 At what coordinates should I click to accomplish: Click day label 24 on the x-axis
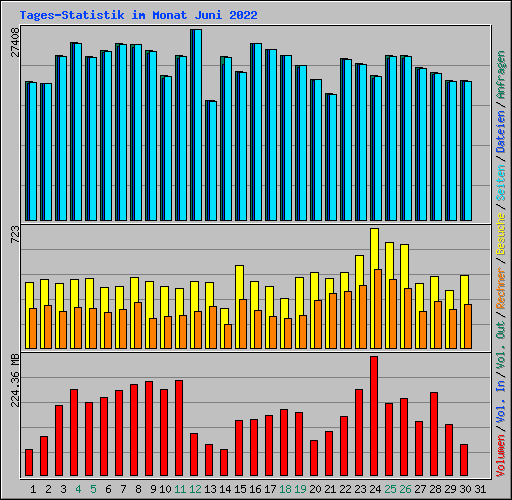(x=375, y=489)
